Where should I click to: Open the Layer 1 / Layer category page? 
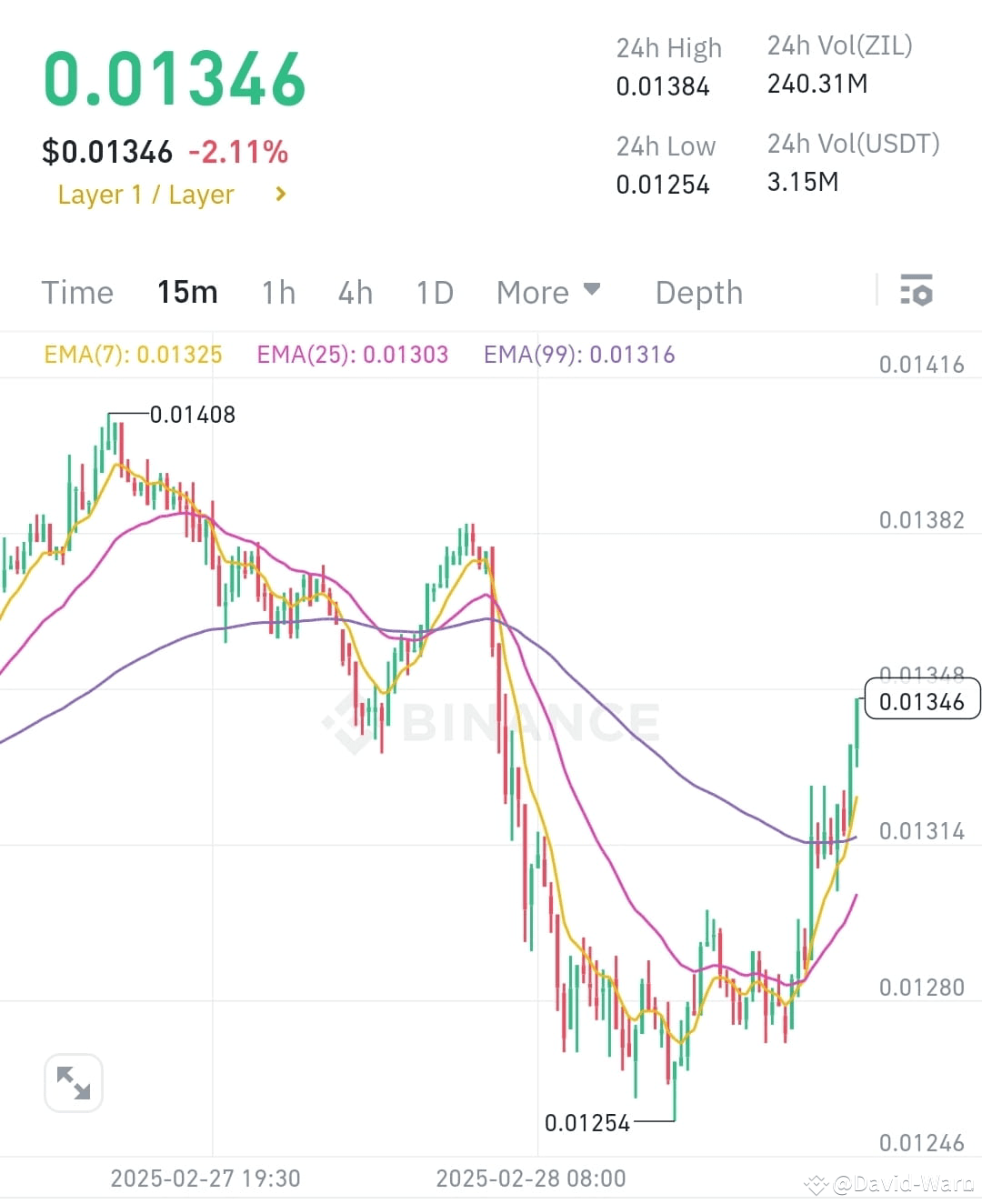(145, 194)
